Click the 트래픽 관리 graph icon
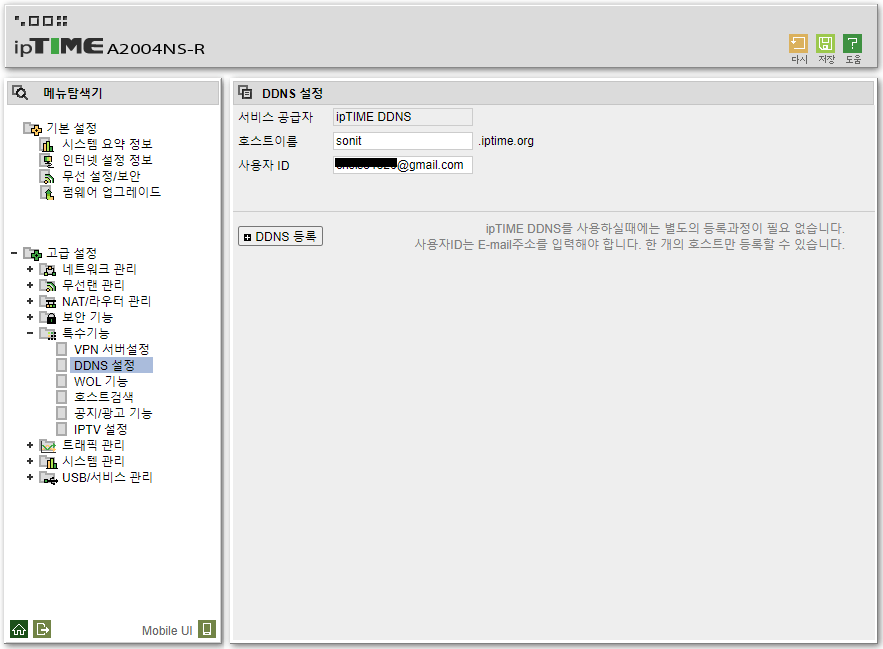The height and width of the screenshot is (649, 883). [x=48, y=446]
